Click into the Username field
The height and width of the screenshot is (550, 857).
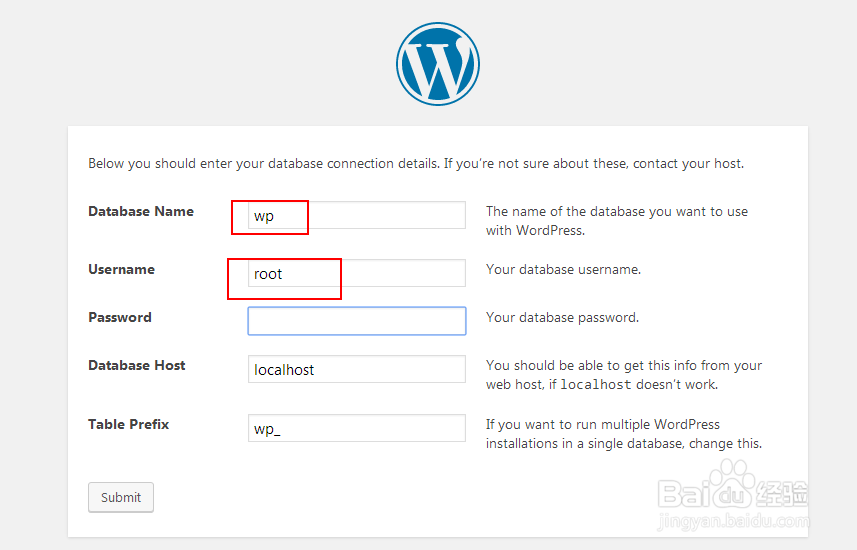coord(357,273)
